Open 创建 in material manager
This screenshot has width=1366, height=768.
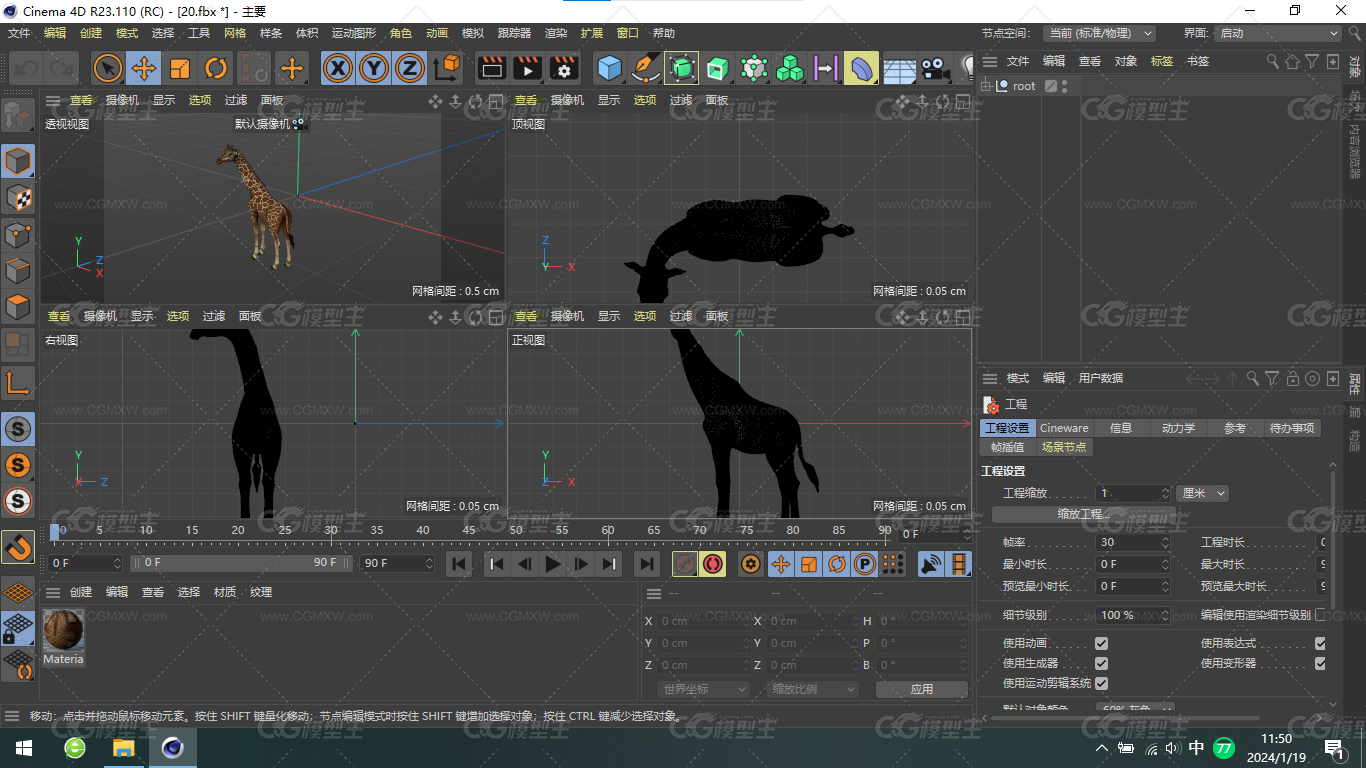[x=81, y=592]
